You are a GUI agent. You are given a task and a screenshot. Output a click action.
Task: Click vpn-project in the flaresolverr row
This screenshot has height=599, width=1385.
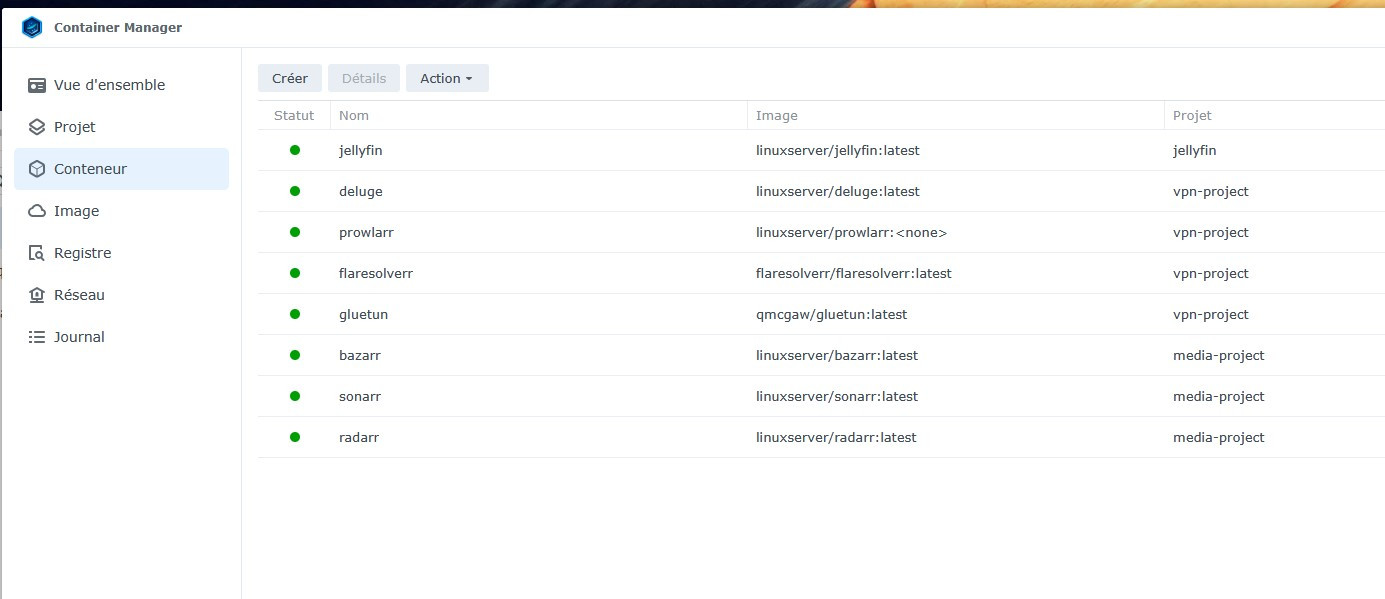[1211, 273]
